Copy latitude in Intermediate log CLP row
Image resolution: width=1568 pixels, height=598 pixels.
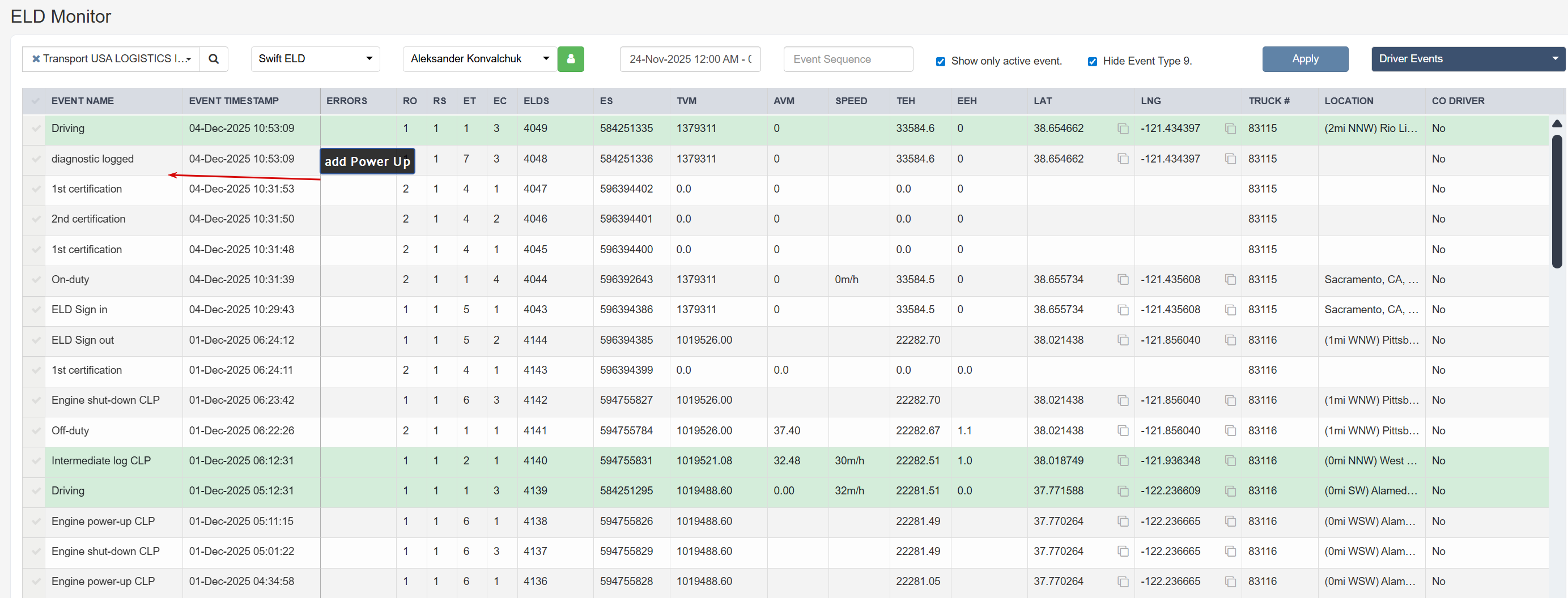point(1123,461)
